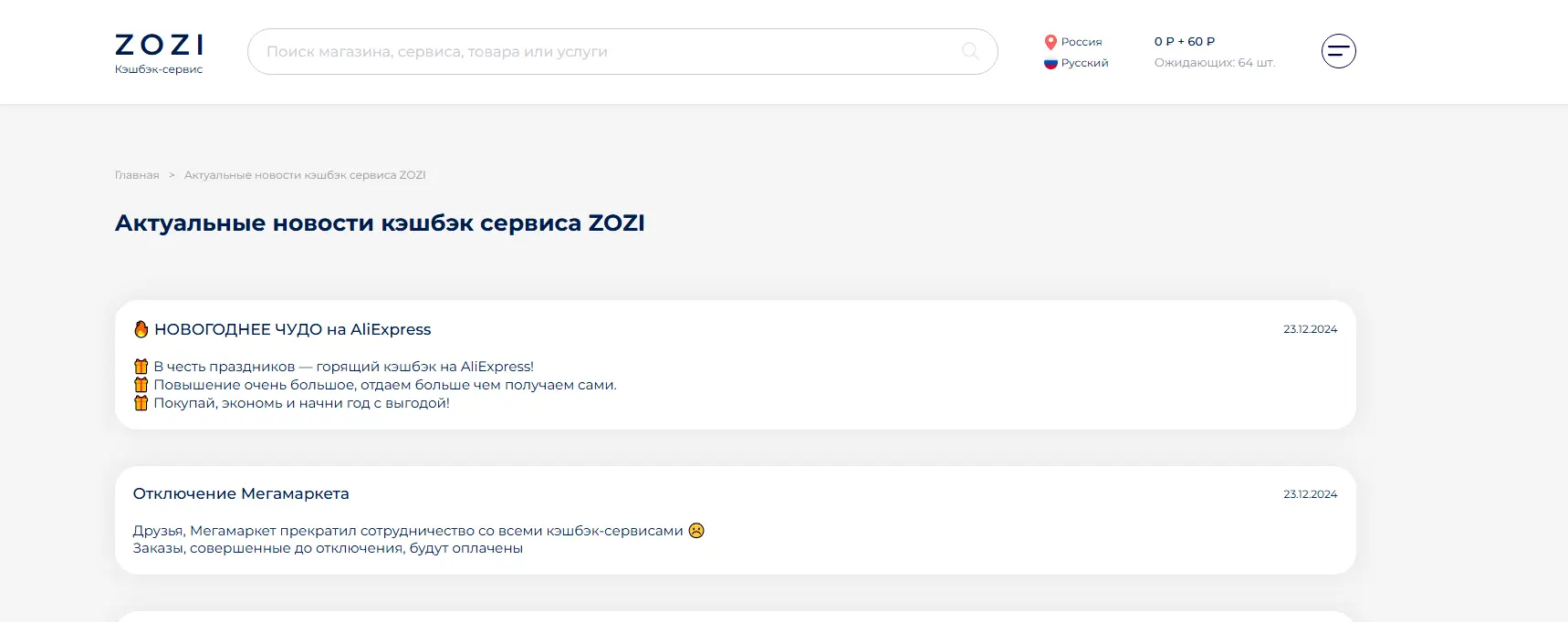The height and width of the screenshot is (622, 1568).
Task: Go to Главная breadcrumb link
Action: 137,175
